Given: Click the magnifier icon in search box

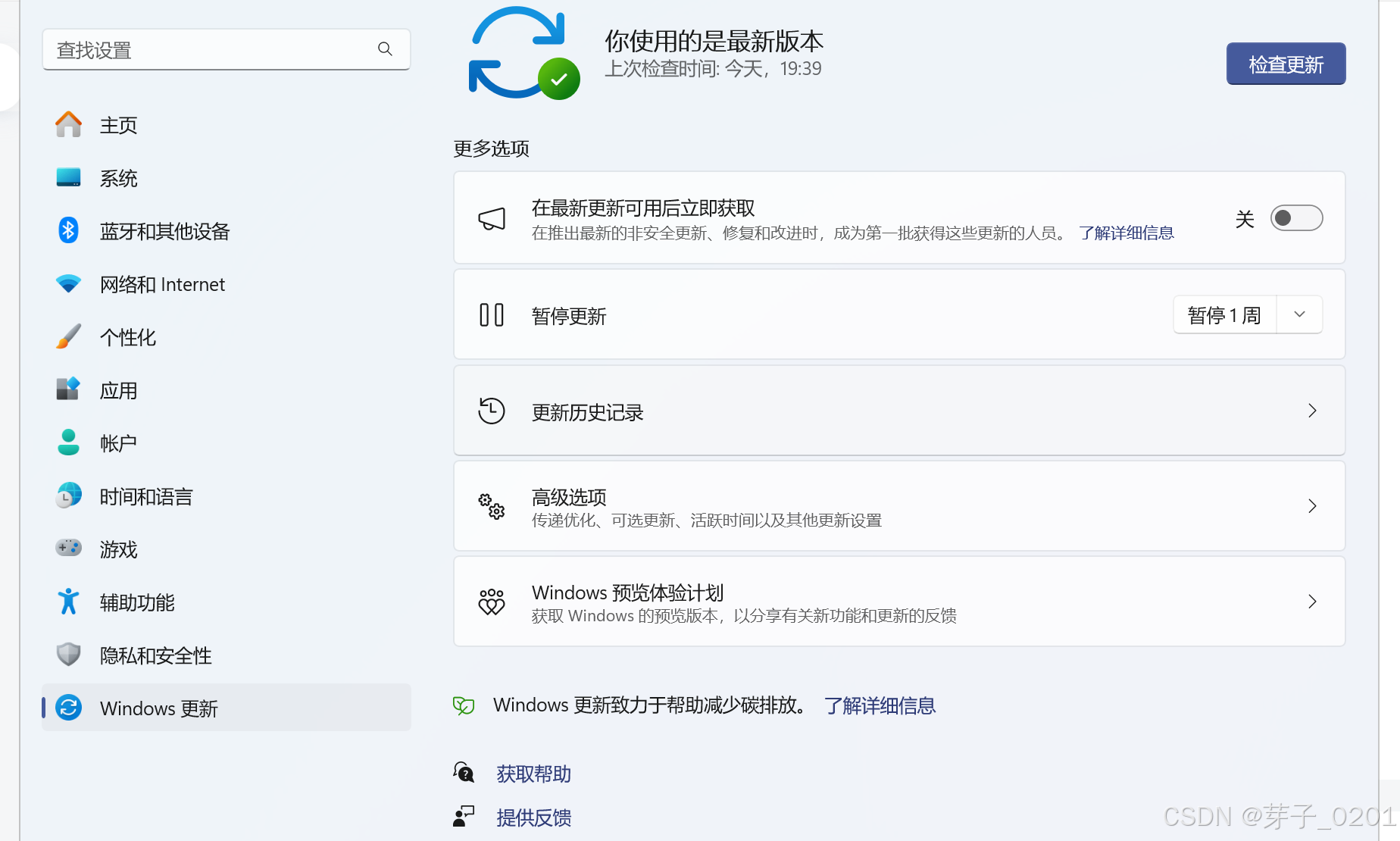Looking at the screenshot, I should pos(385,49).
